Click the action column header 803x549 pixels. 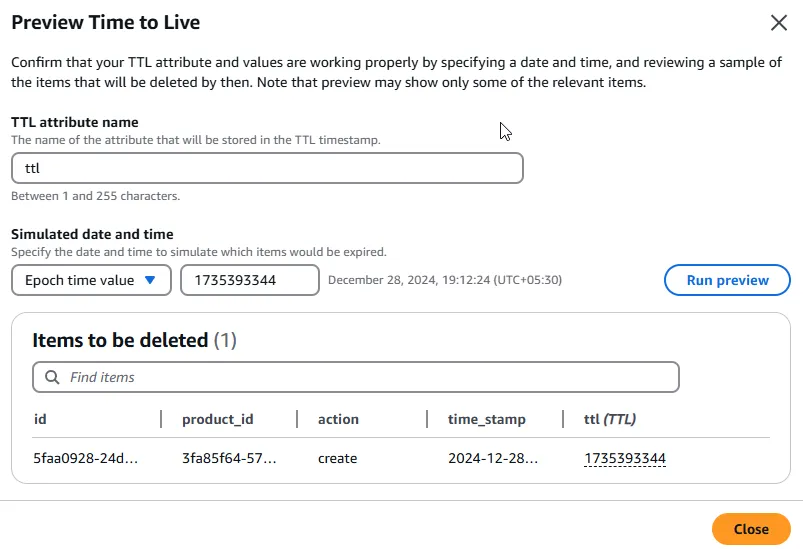pos(338,419)
